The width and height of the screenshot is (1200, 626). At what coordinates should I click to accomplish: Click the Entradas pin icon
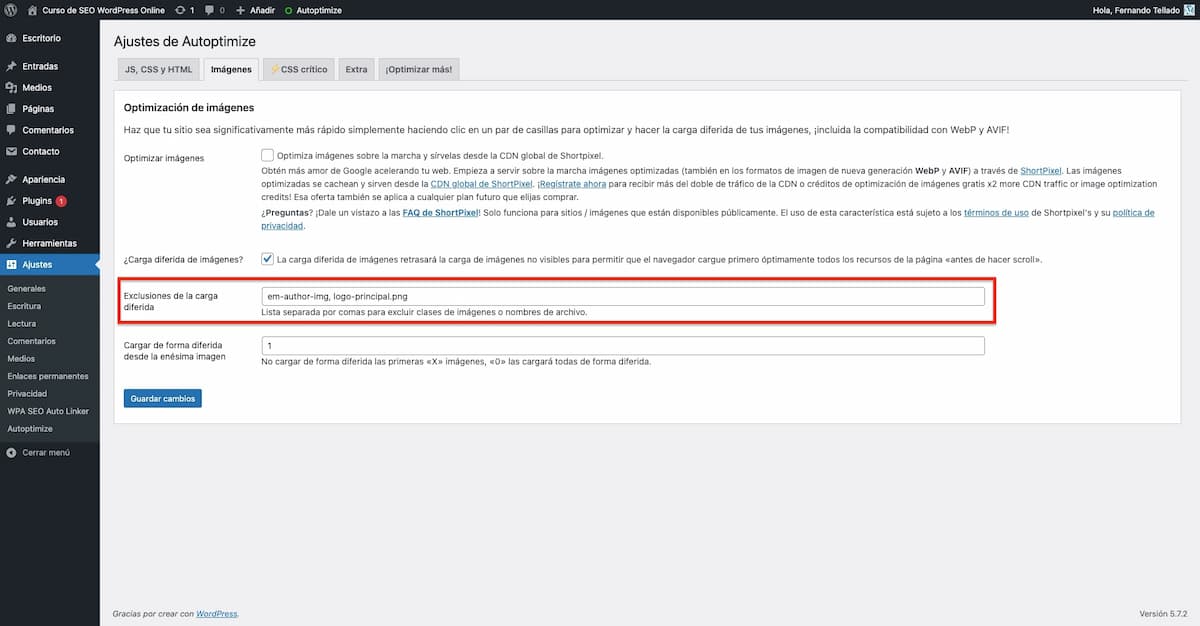point(11,66)
